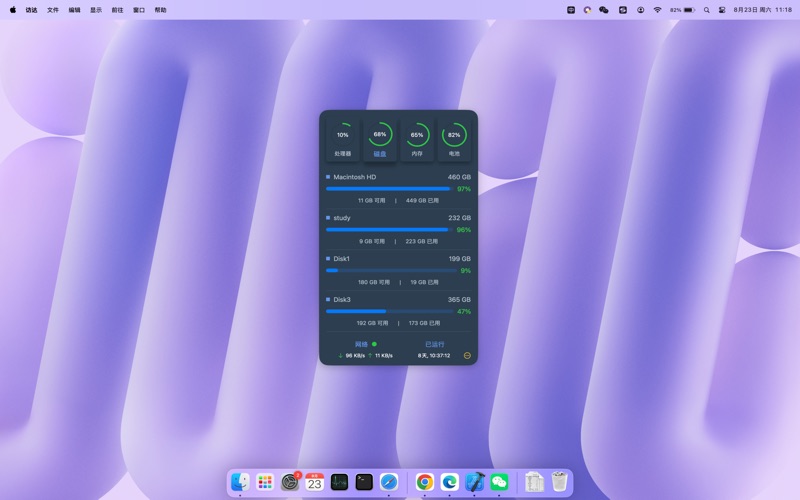Click the user account menu bar icon
This screenshot has width=800, height=500.
point(640,10)
